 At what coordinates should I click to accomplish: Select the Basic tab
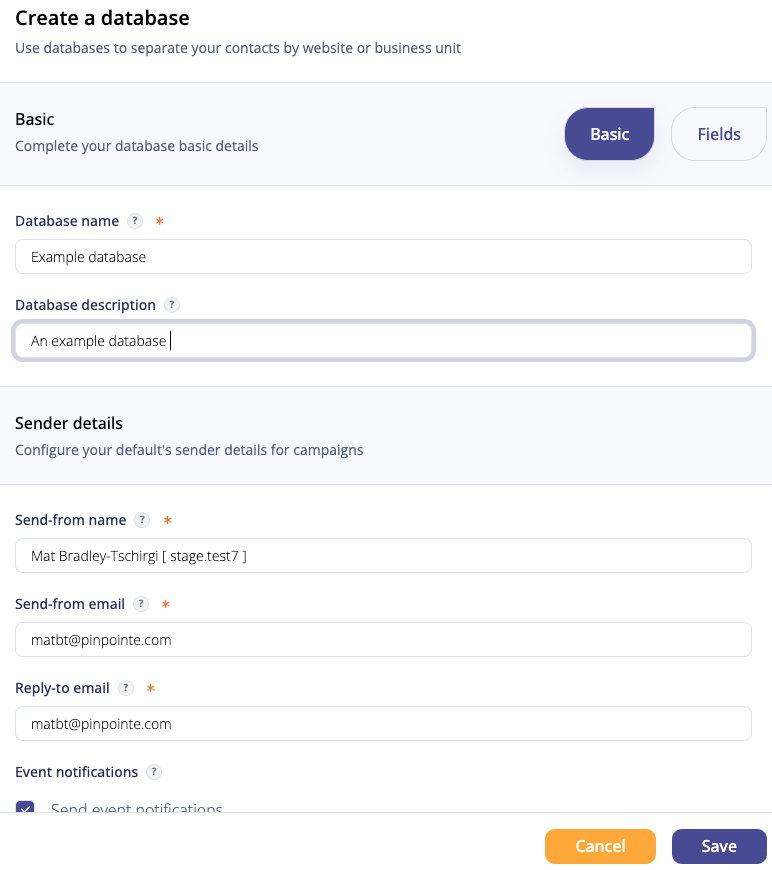tap(609, 134)
